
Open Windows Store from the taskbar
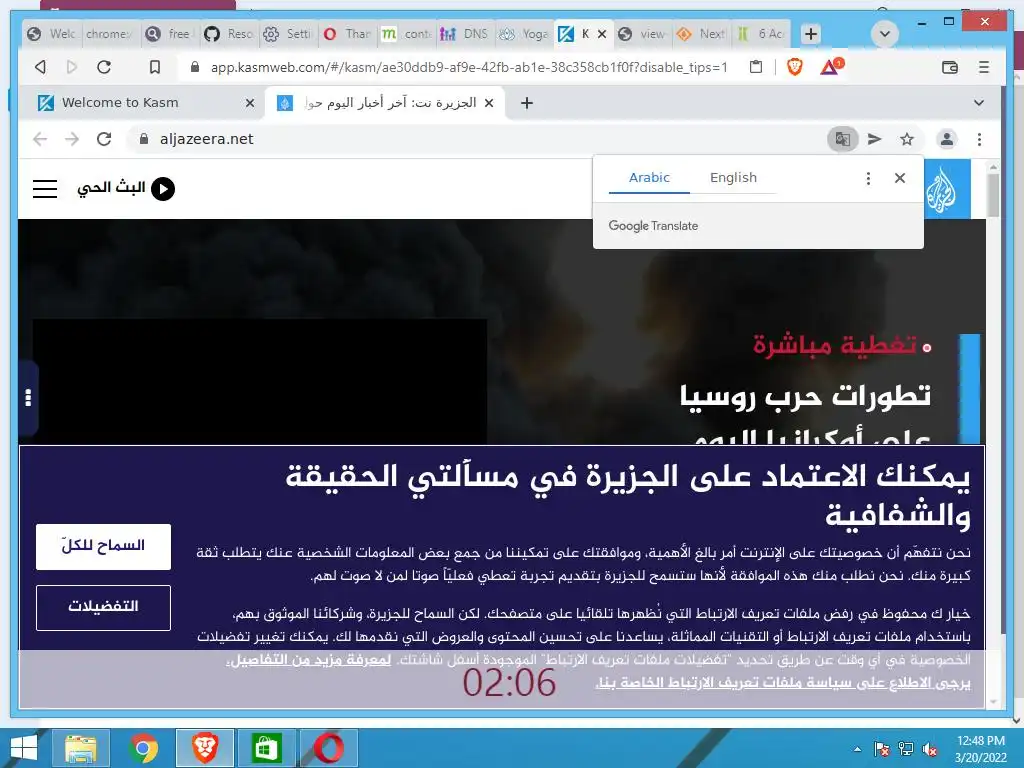(x=266, y=748)
